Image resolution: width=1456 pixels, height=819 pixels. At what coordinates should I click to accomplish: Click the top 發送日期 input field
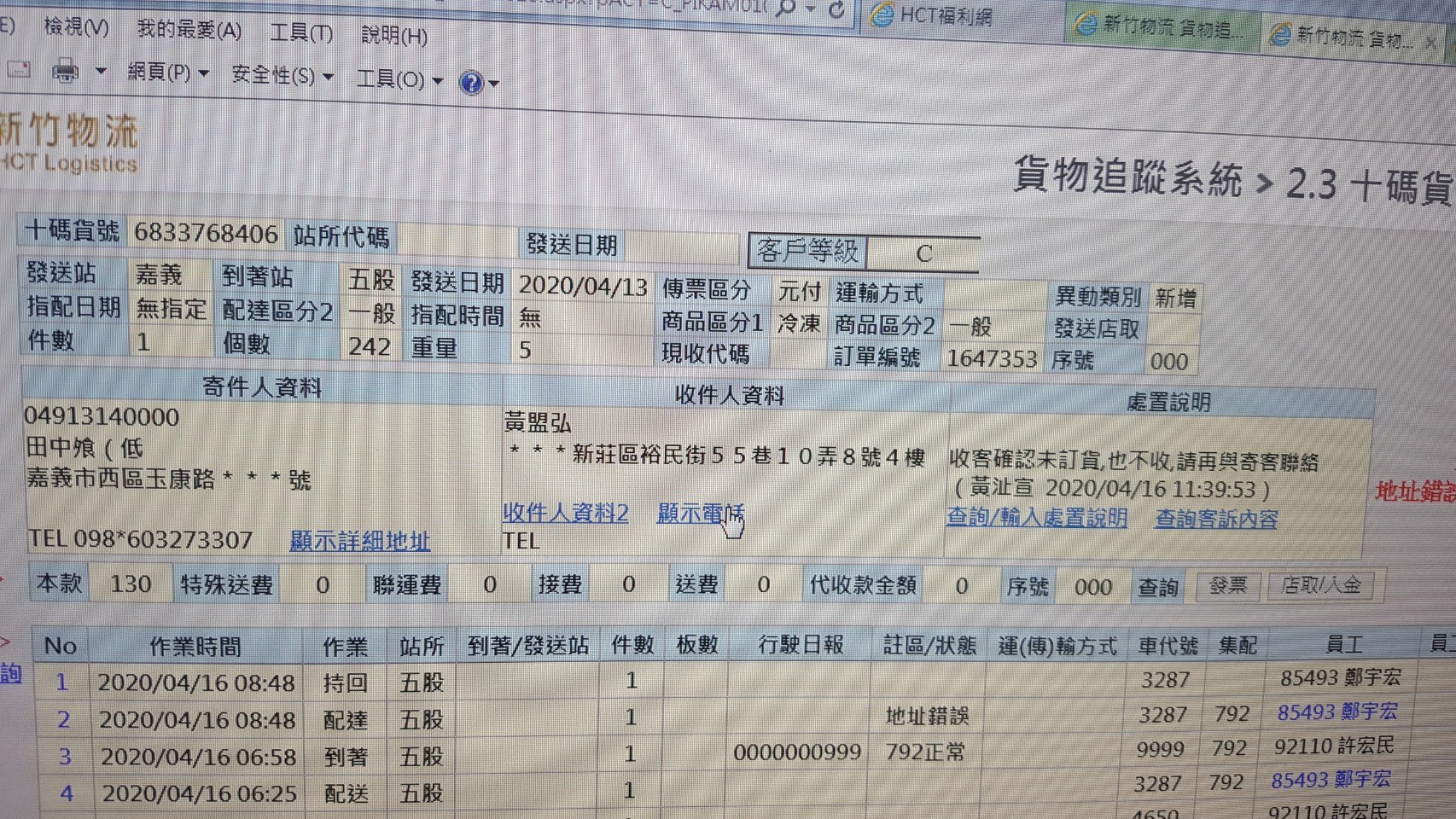pos(680,247)
